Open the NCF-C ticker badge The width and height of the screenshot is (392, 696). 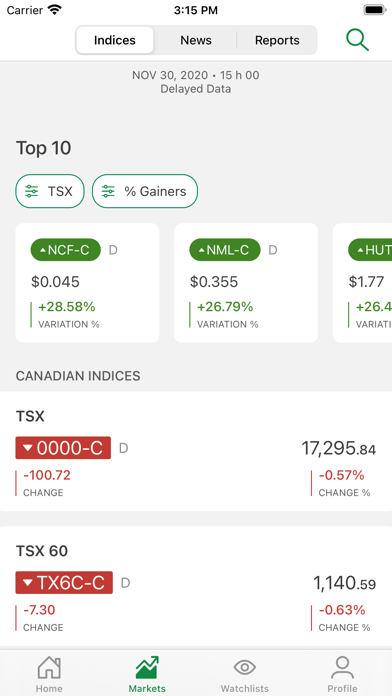point(66,250)
